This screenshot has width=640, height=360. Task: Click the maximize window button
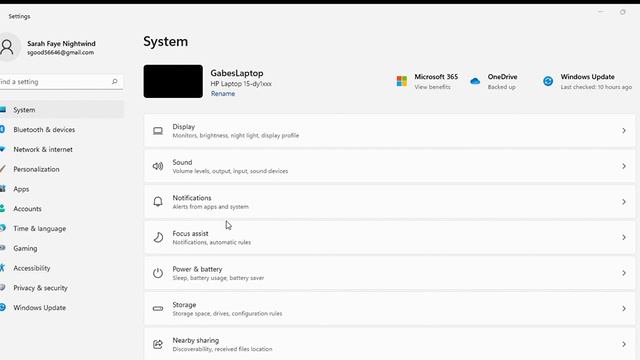(622, 12)
